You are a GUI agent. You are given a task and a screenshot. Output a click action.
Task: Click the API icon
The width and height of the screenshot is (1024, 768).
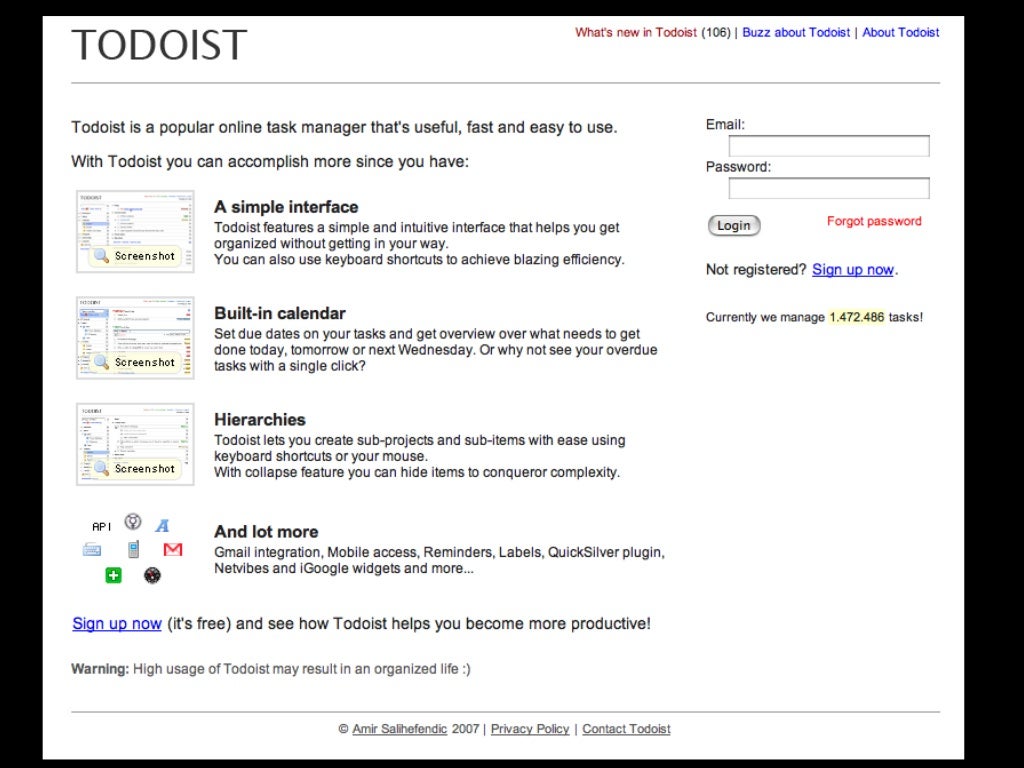click(x=101, y=526)
